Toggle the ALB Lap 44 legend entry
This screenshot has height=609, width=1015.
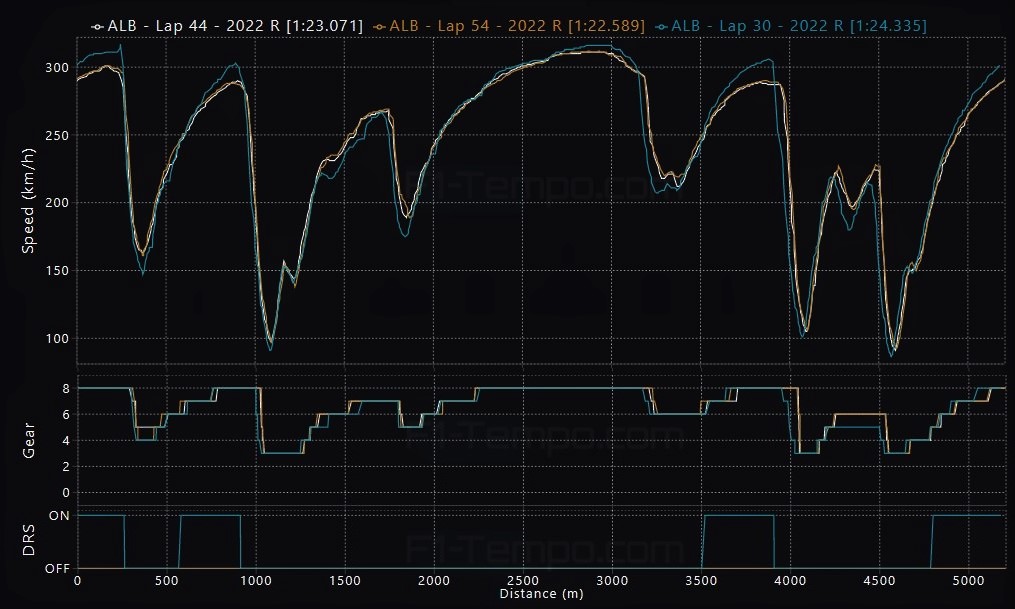pos(235,26)
